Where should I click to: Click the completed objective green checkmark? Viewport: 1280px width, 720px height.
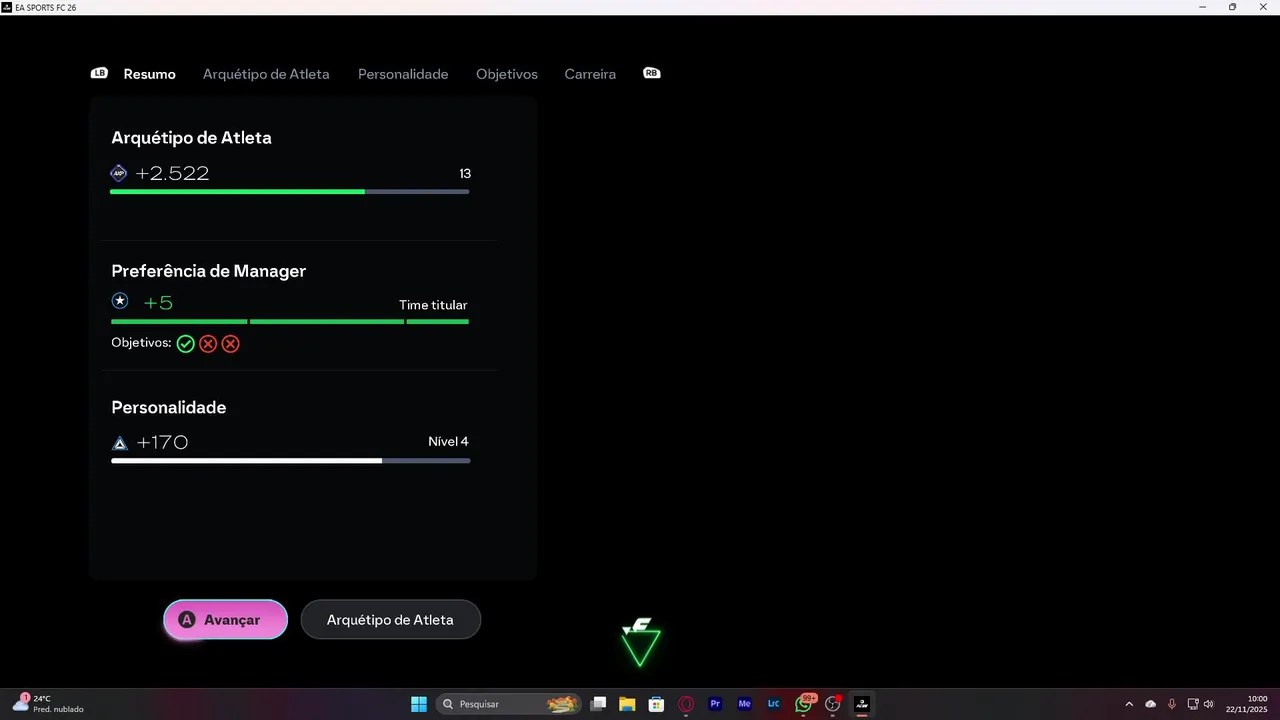186,344
